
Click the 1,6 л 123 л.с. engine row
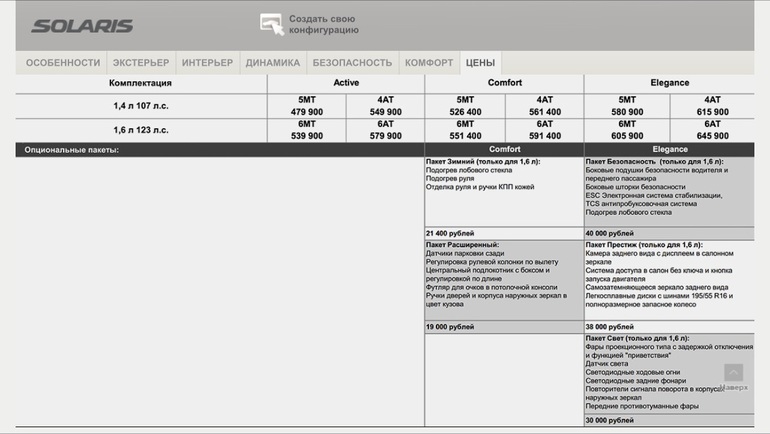pos(141,130)
